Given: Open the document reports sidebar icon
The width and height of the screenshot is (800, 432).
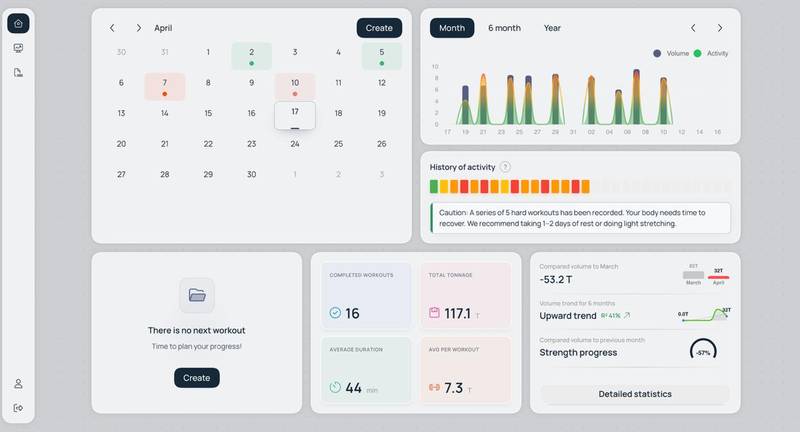Looking at the screenshot, I should (18, 72).
